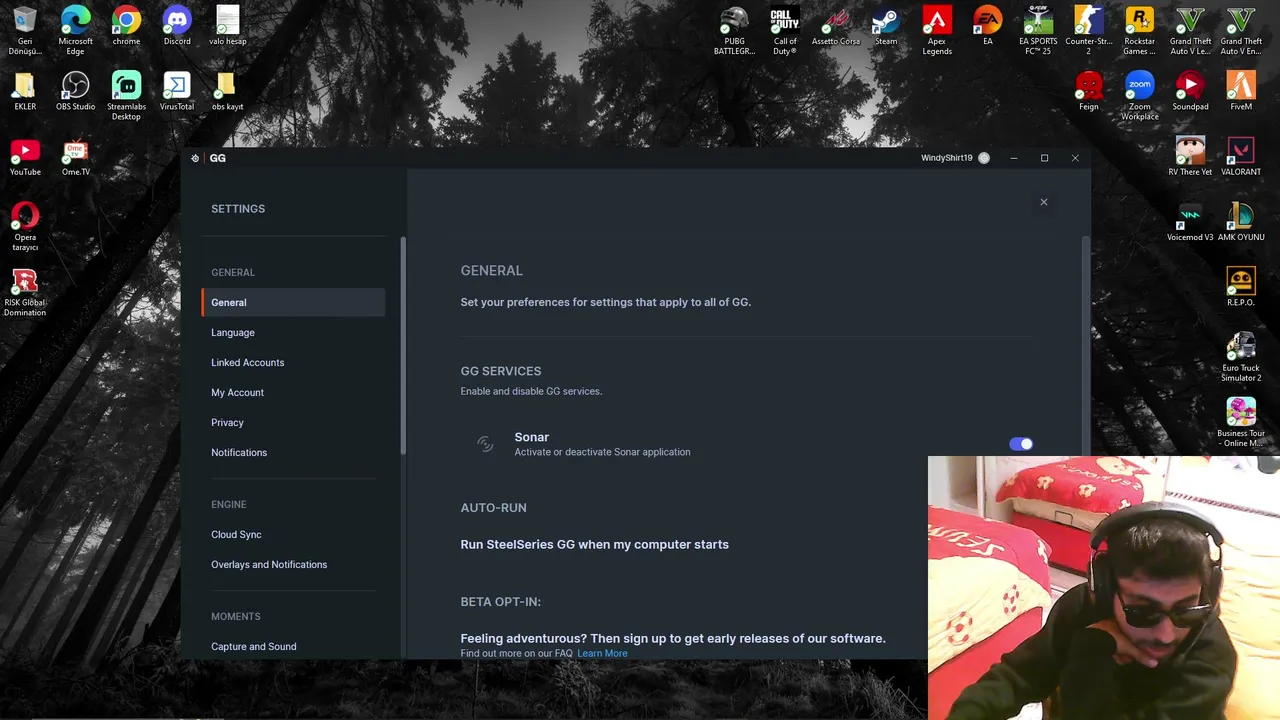Screen dimensions: 1280x720
Task: Launch RV There Yet shortcut
Action: (1190, 157)
